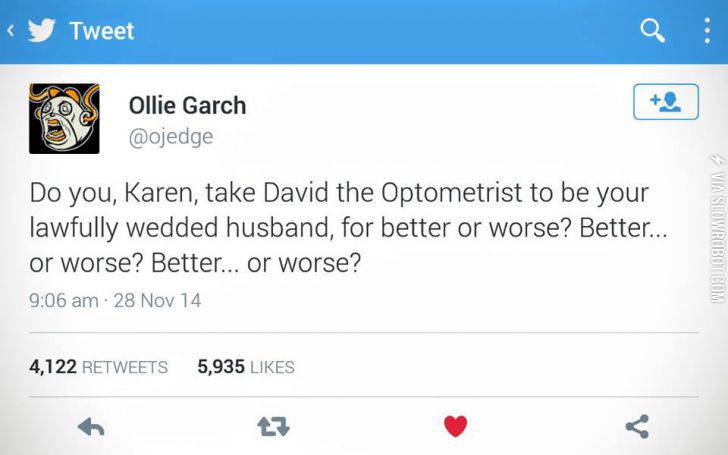The height and width of the screenshot is (455, 728).
Task: Open the three-dot overflow menu
Action: (x=707, y=31)
